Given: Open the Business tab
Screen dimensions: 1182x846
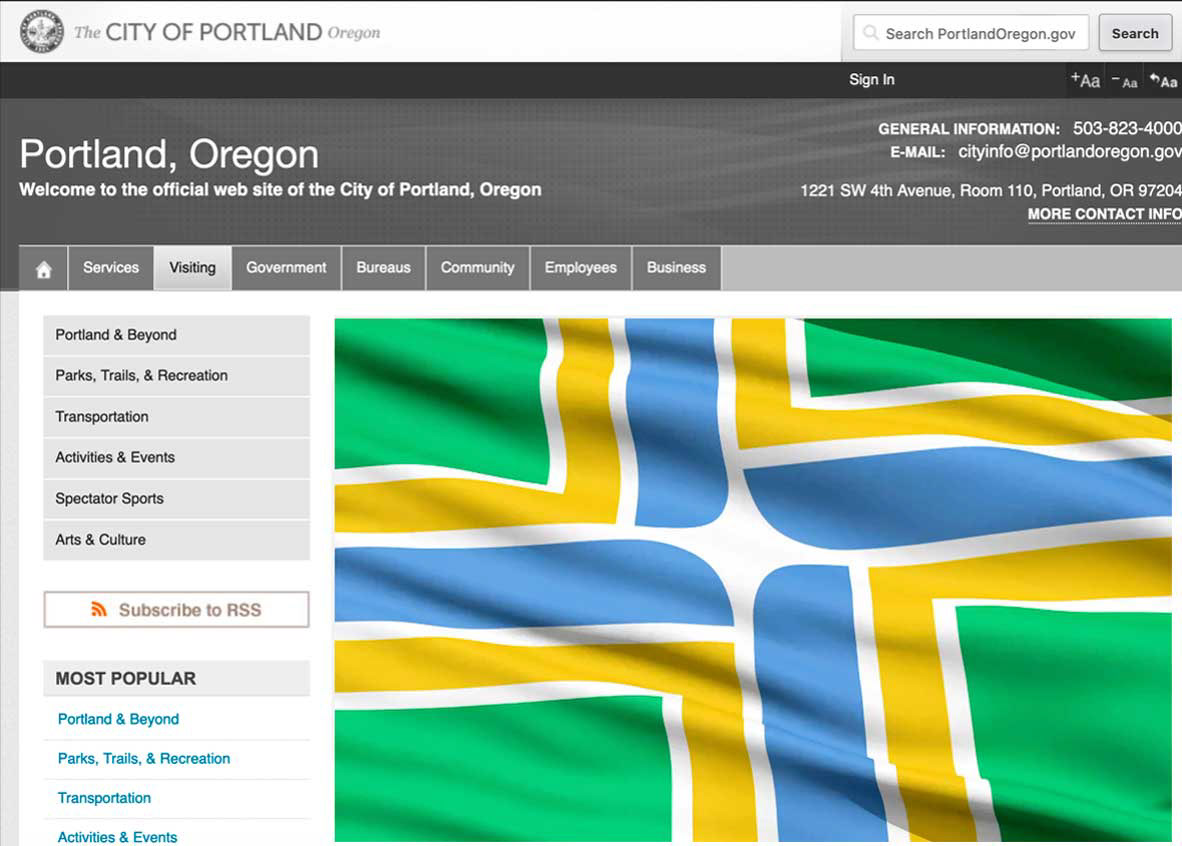Looking at the screenshot, I should (x=676, y=268).
